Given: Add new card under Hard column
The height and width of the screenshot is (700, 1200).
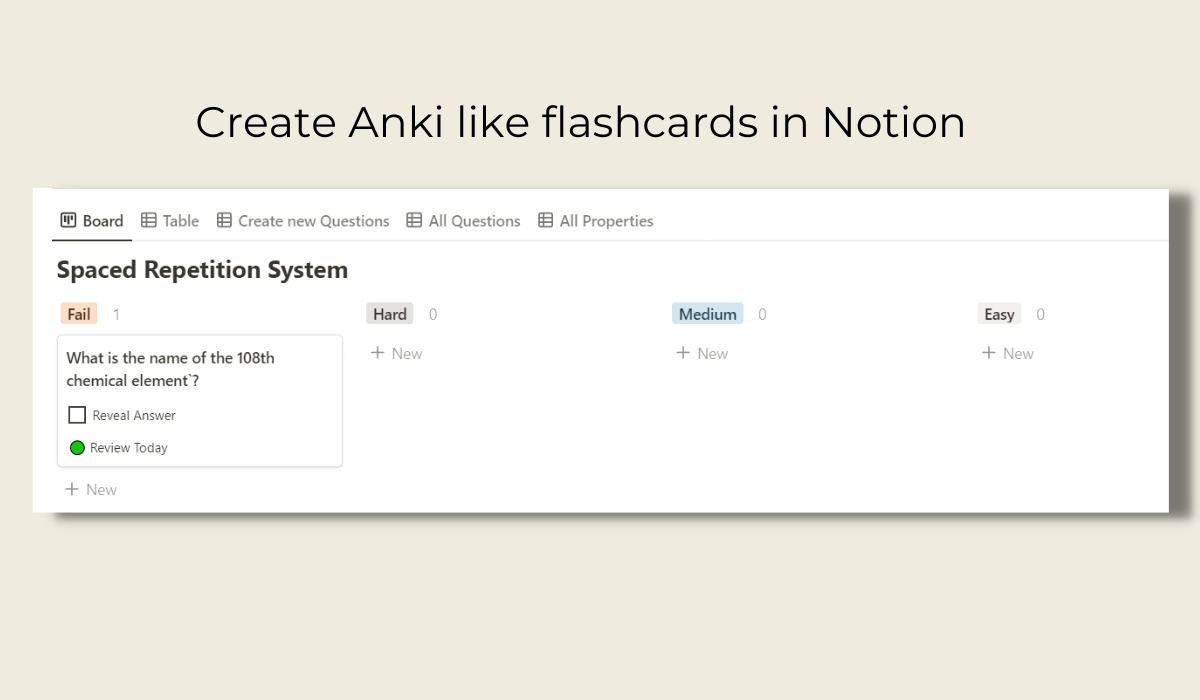Looking at the screenshot, I should click(x=397, y=353).
